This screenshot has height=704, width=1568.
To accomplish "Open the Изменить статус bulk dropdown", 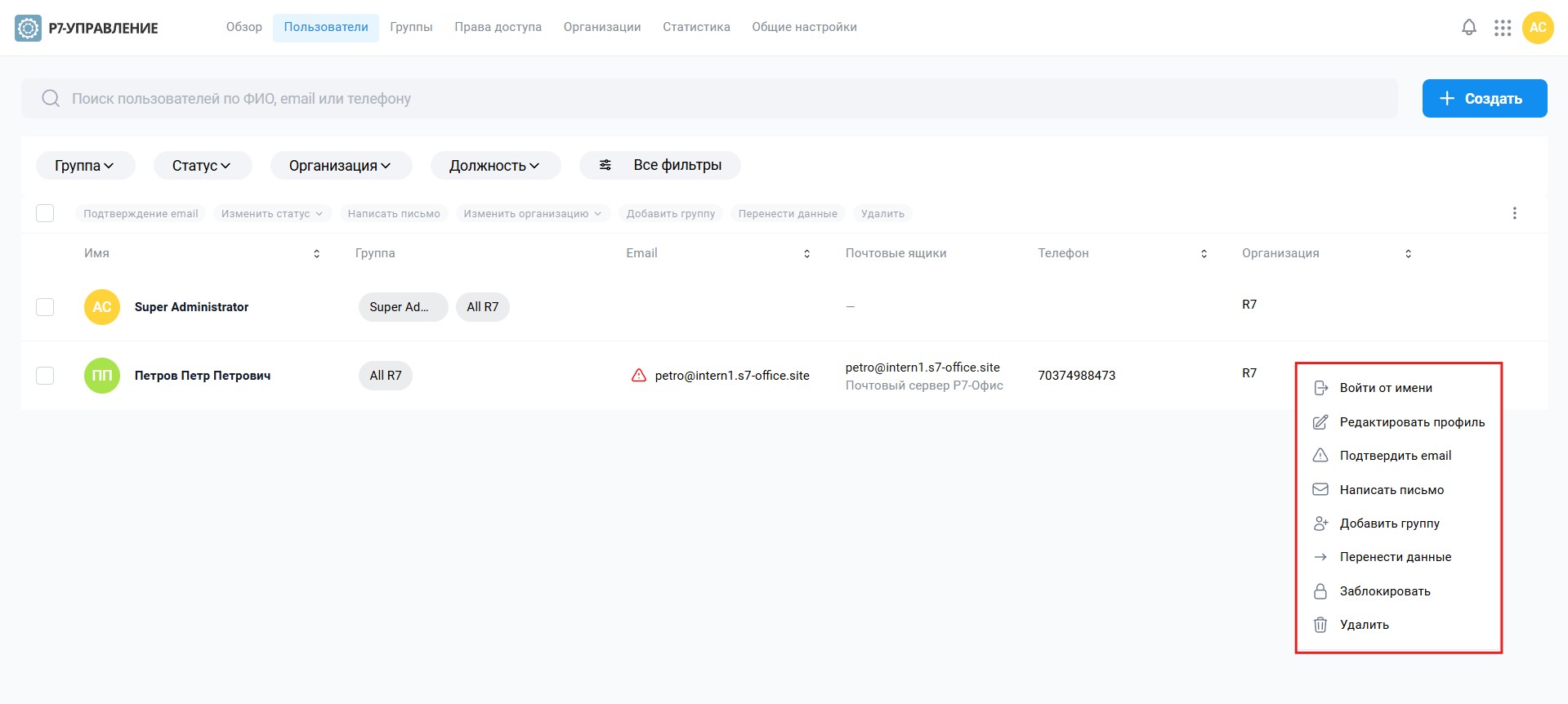I will (x=272, y=214).
